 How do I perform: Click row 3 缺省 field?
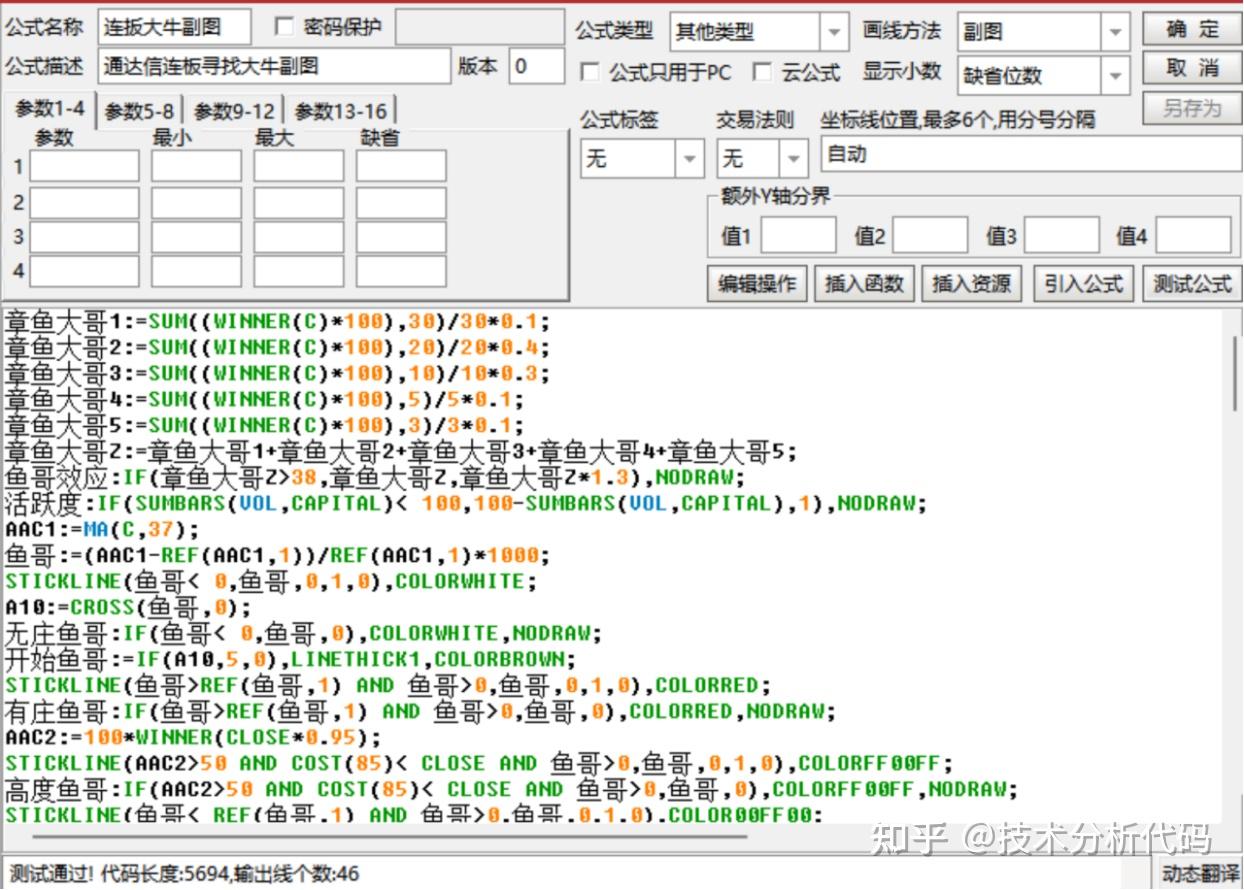point(401,237)
